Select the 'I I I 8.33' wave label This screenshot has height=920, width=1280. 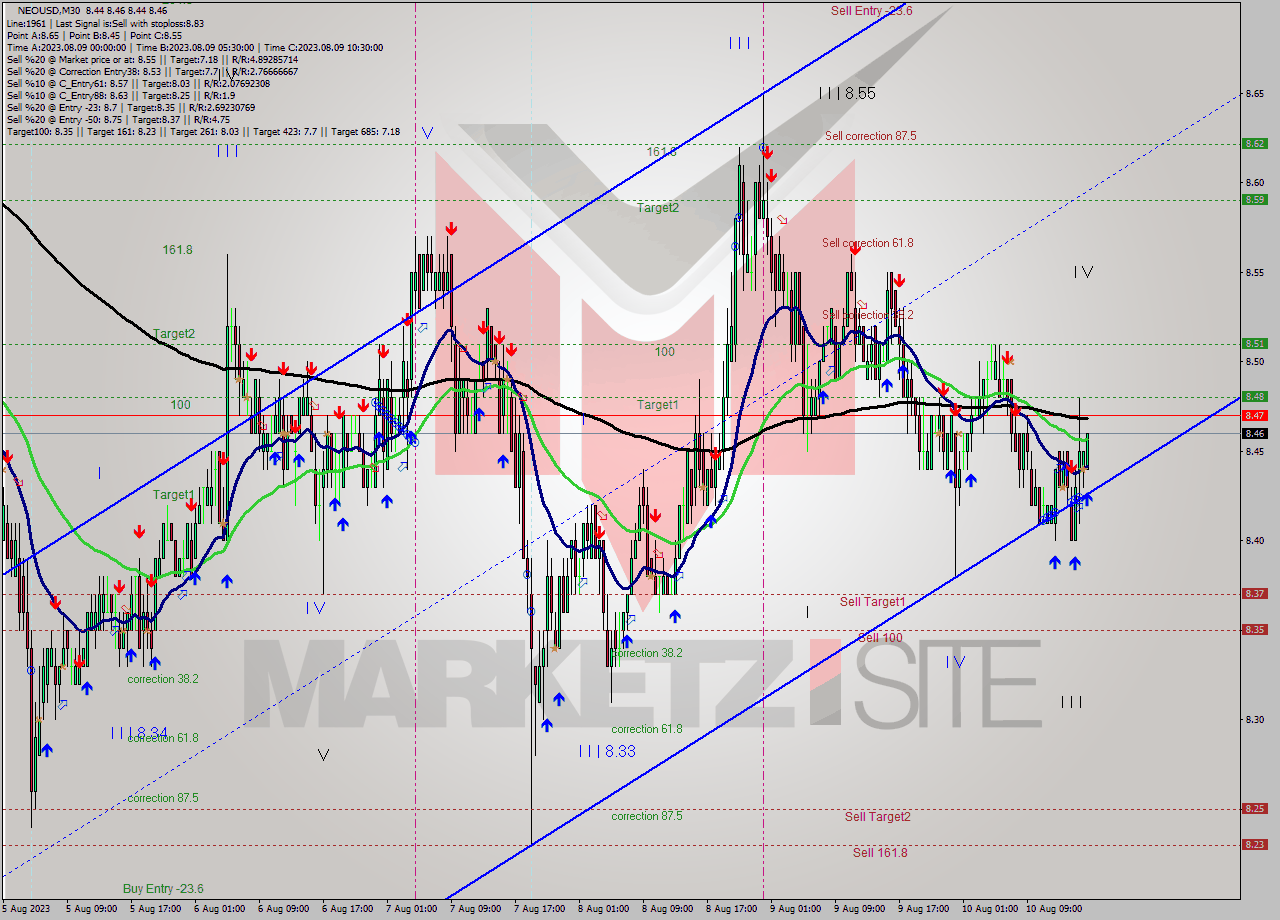pyautogui.click(x=607, y=751)
